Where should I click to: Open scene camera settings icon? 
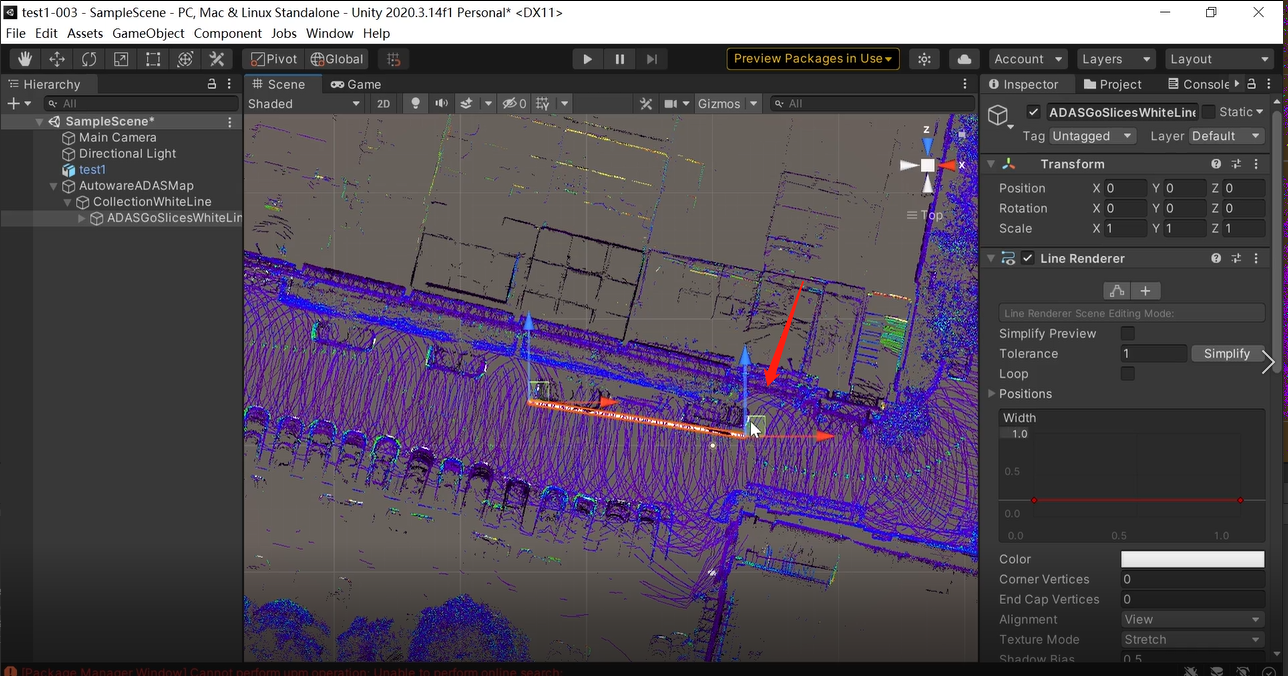click(x=671, y=103)
